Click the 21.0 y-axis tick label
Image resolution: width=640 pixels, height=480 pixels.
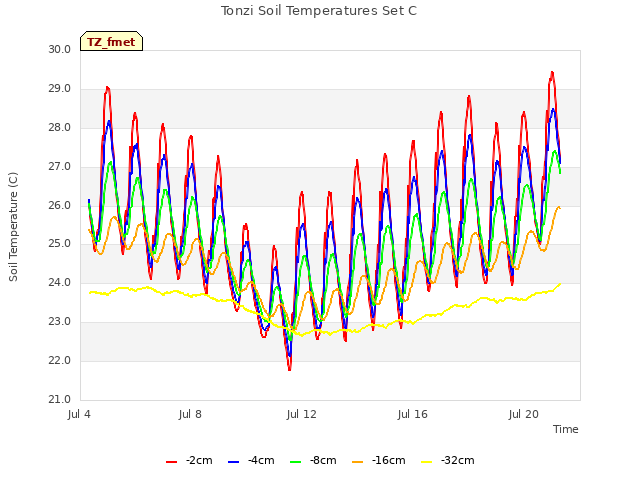tap(60, 399)
